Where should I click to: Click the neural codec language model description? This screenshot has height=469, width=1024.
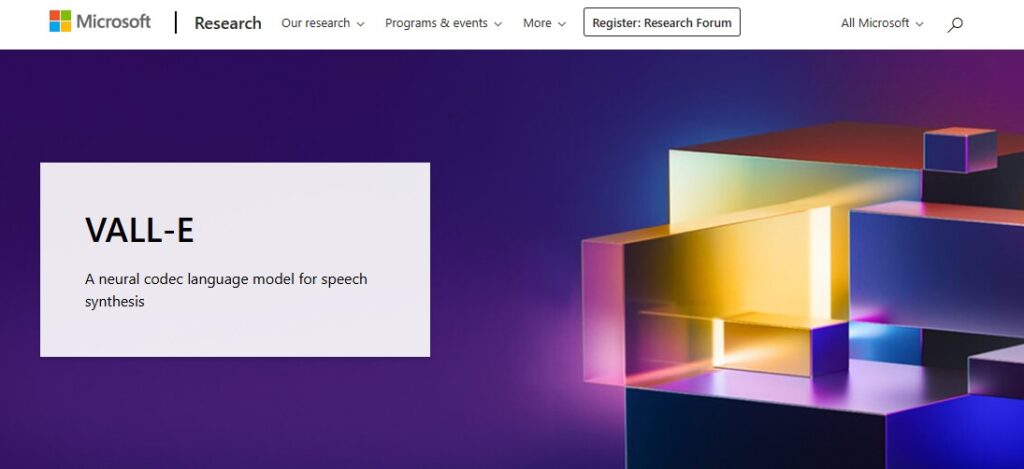pyautogui.click(x=226, y=290)
